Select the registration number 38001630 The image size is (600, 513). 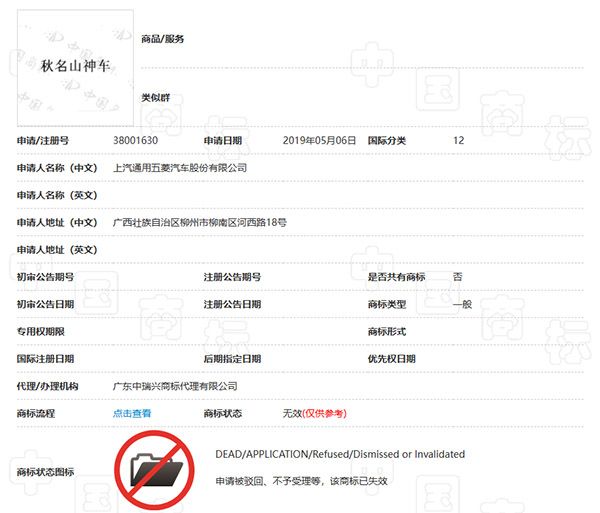click(136, 141)
